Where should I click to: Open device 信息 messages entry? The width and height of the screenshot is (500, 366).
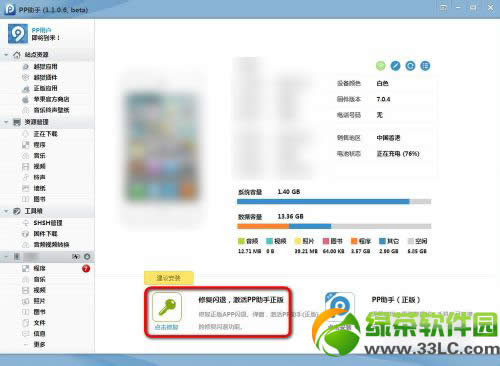tap(39, 334)
